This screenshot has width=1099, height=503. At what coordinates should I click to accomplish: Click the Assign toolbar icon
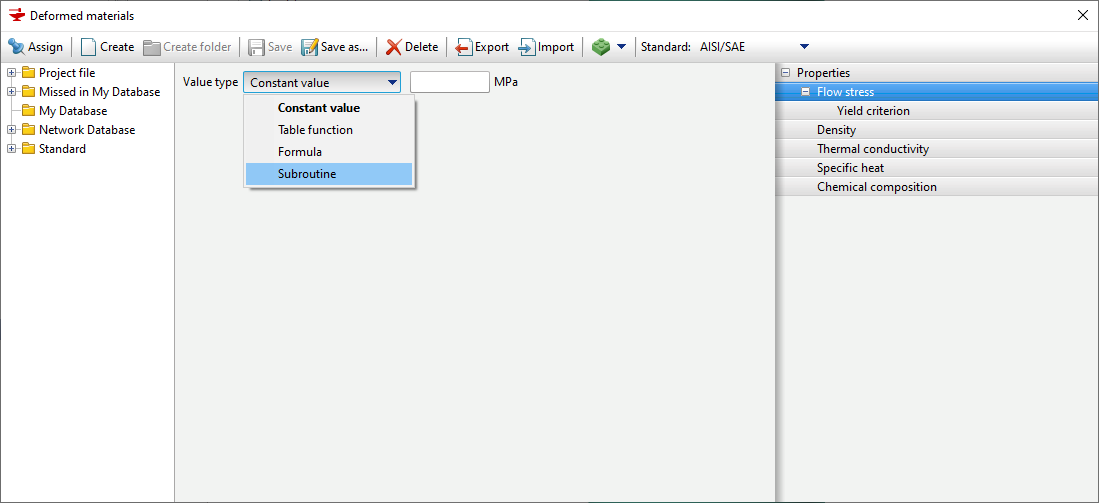click(17, 47)
